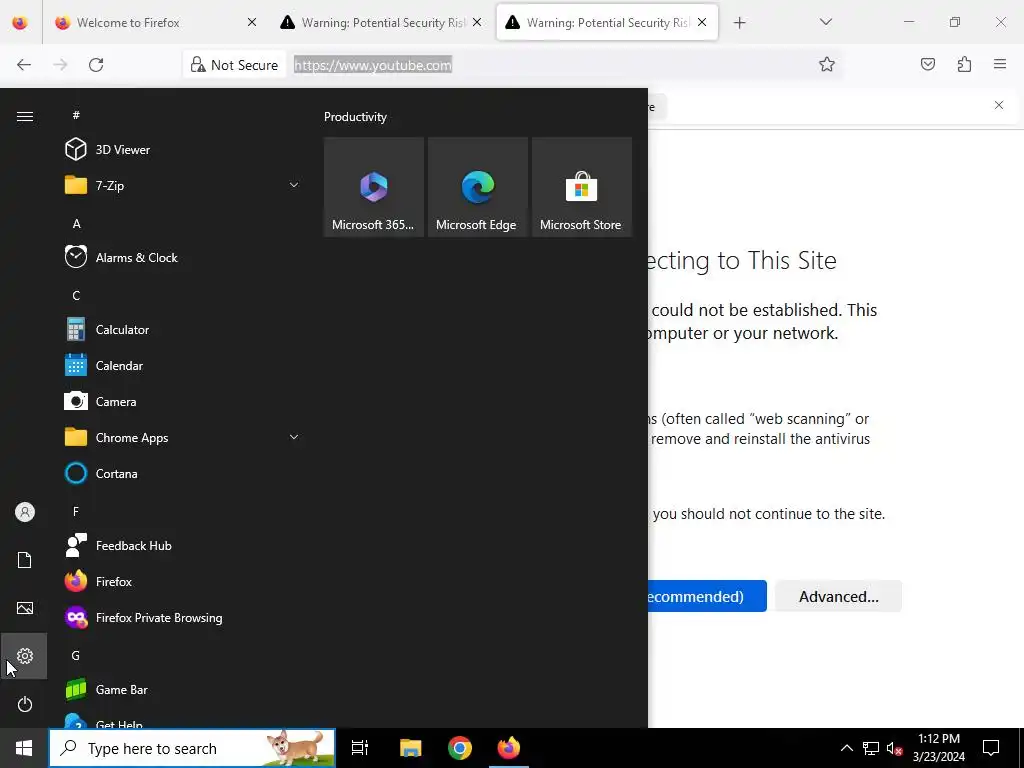Click the letter C section header

(x=76, y=296)
